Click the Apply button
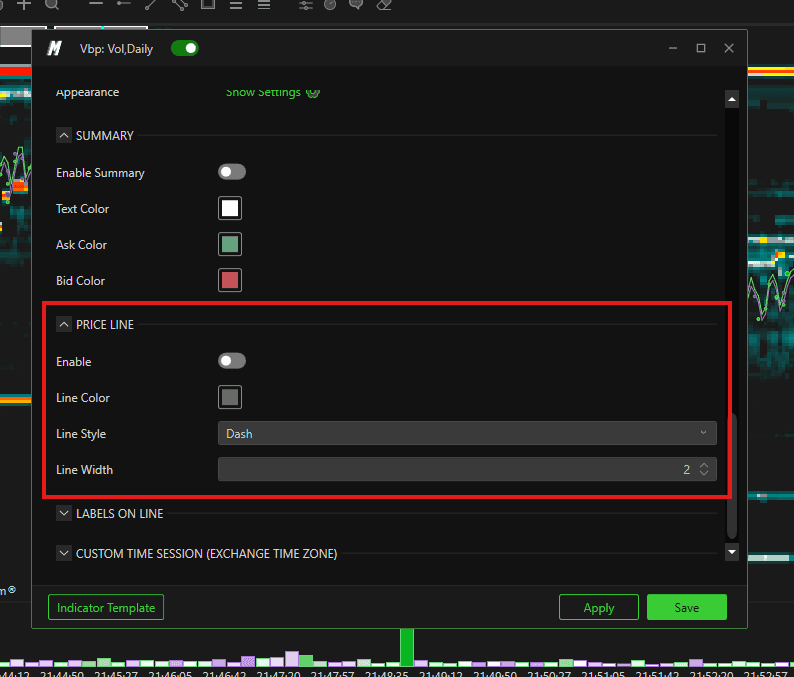 point(599,607)
